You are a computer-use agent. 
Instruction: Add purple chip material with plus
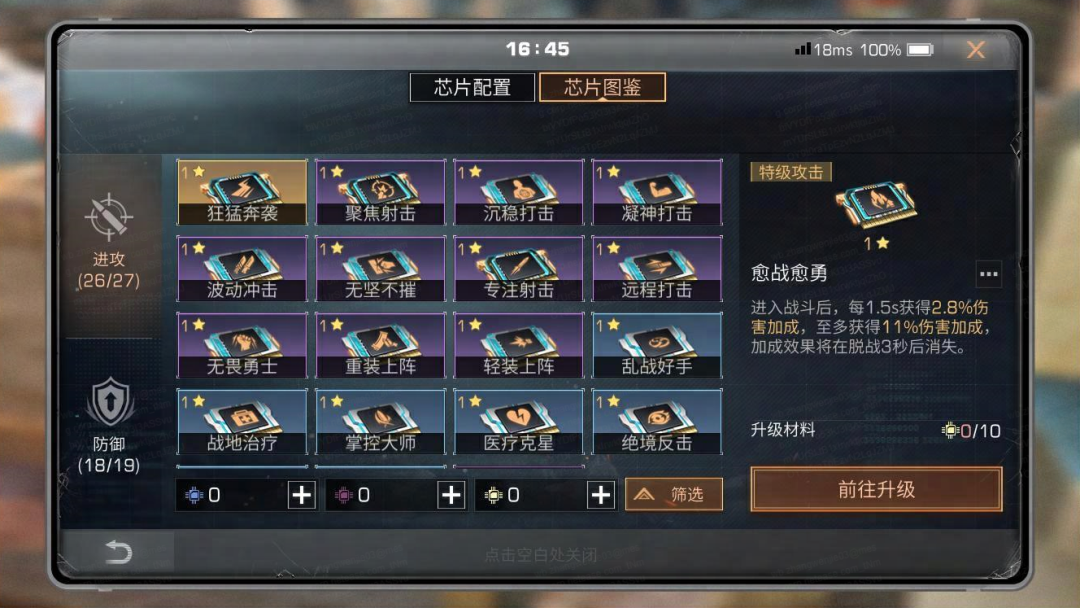[x=451, y=495]
